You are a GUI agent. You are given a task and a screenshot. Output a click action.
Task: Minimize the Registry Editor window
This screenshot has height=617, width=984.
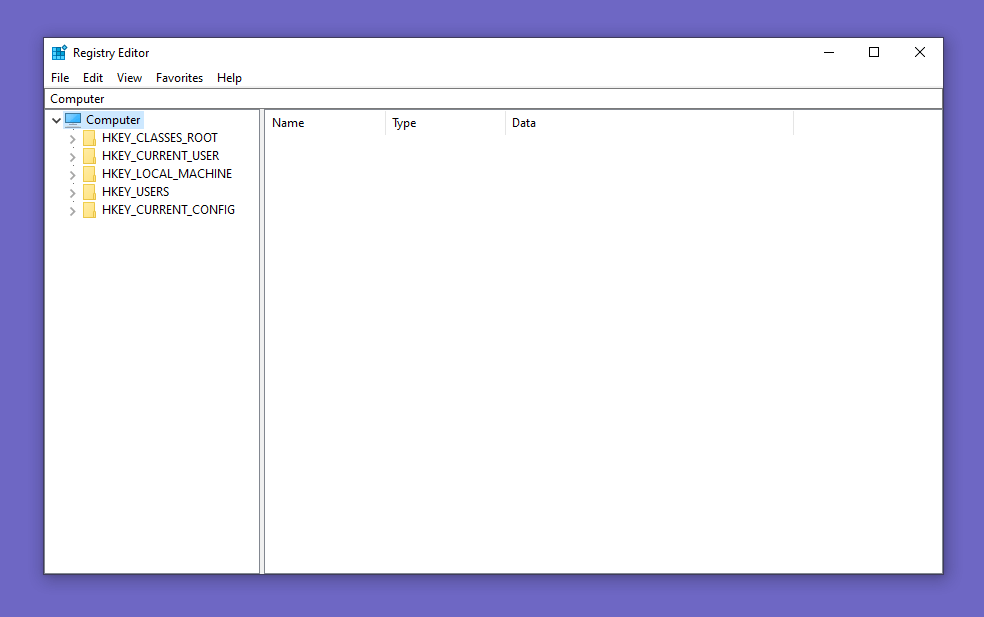[x=829, y=53]
